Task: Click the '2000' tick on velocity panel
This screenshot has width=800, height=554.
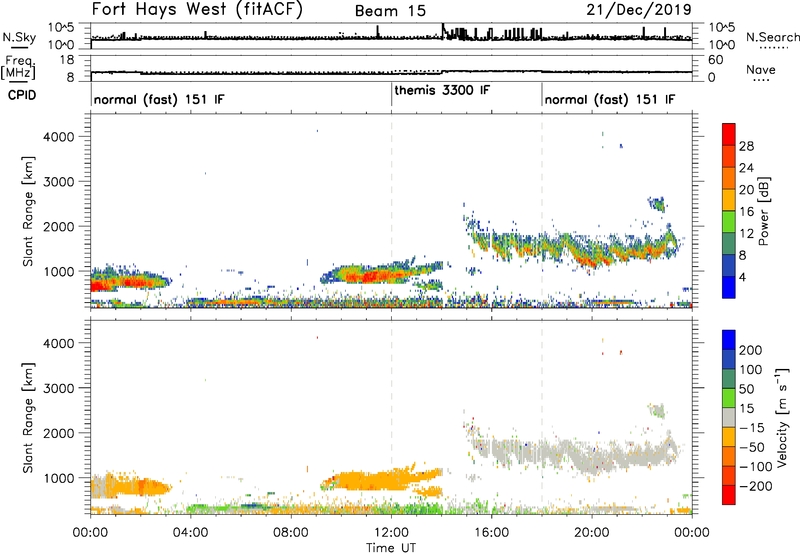Action: (x=58, y=433)
